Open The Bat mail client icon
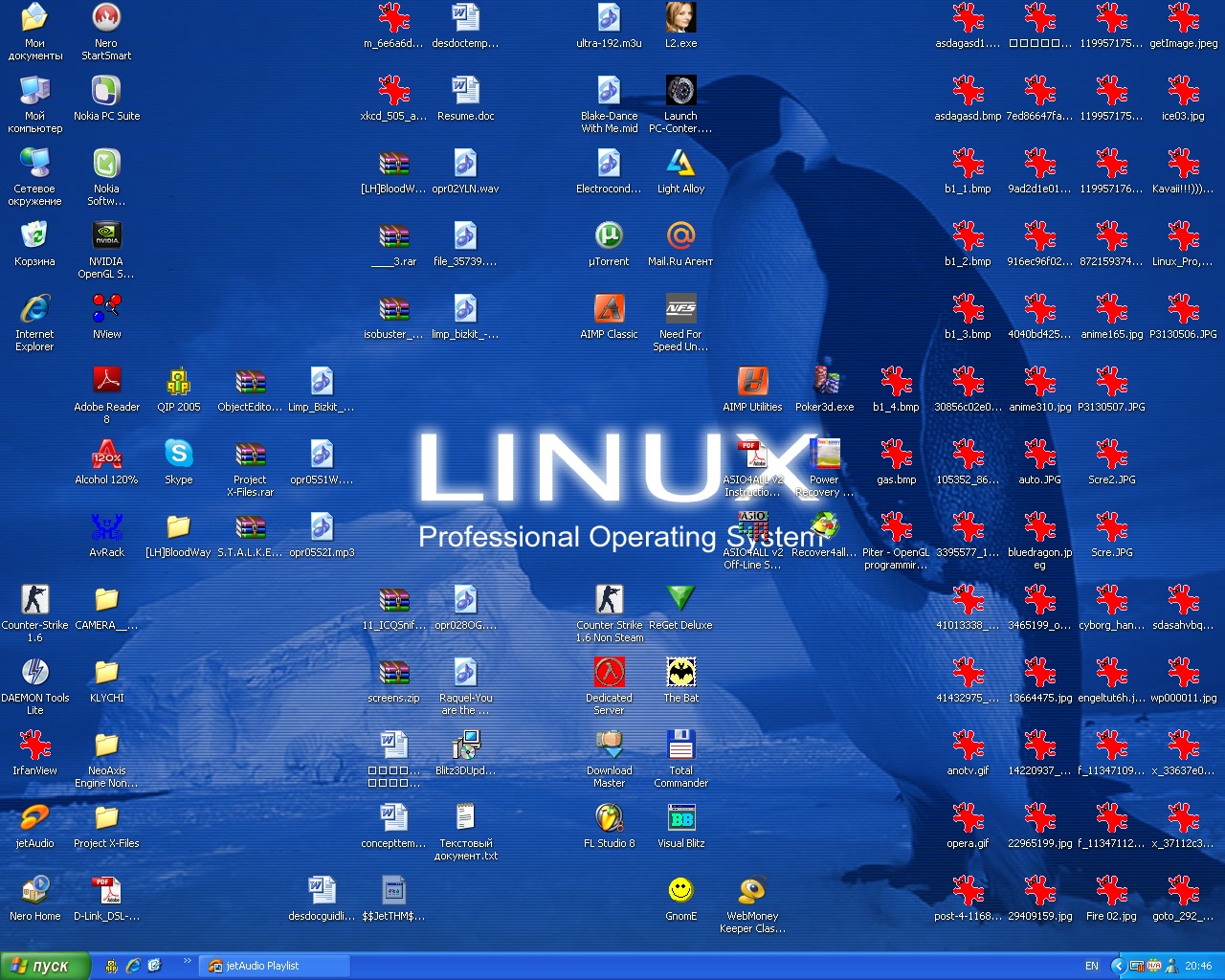1225x980 pixels. click(x=680, y=673)
